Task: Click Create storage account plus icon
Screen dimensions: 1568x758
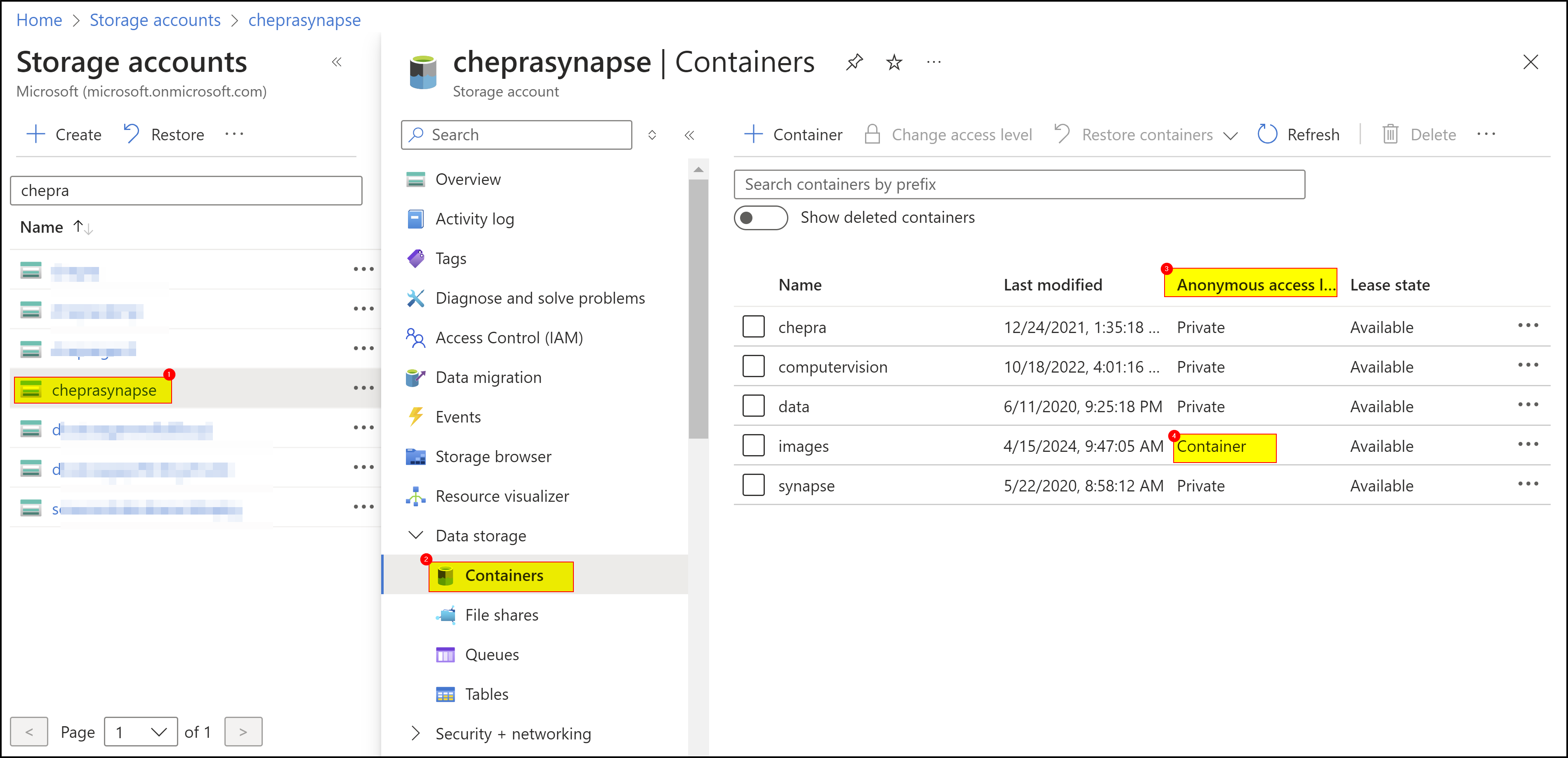Action: click(37, 135)
